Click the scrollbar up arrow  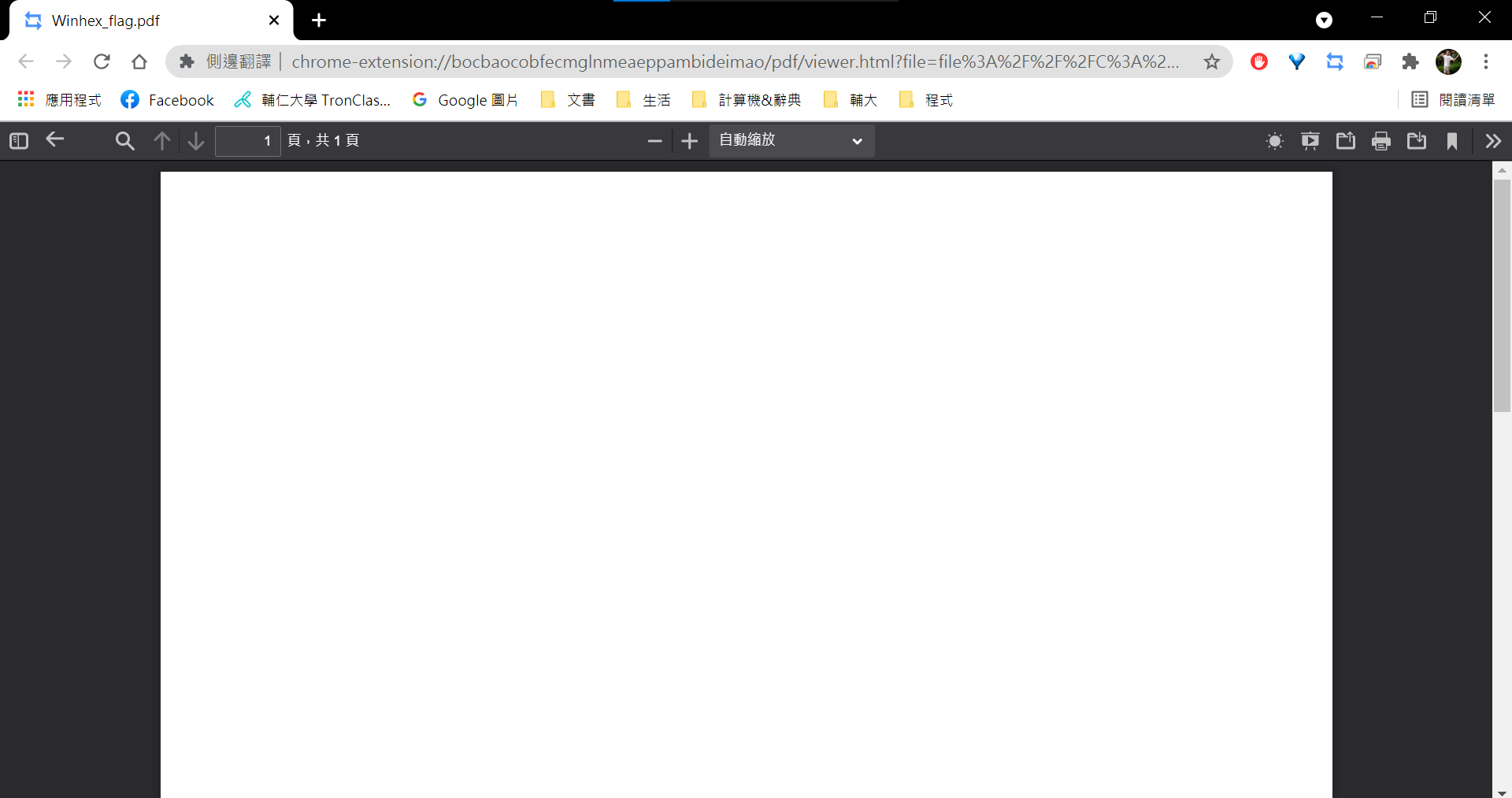click(x=1502, y=170)
